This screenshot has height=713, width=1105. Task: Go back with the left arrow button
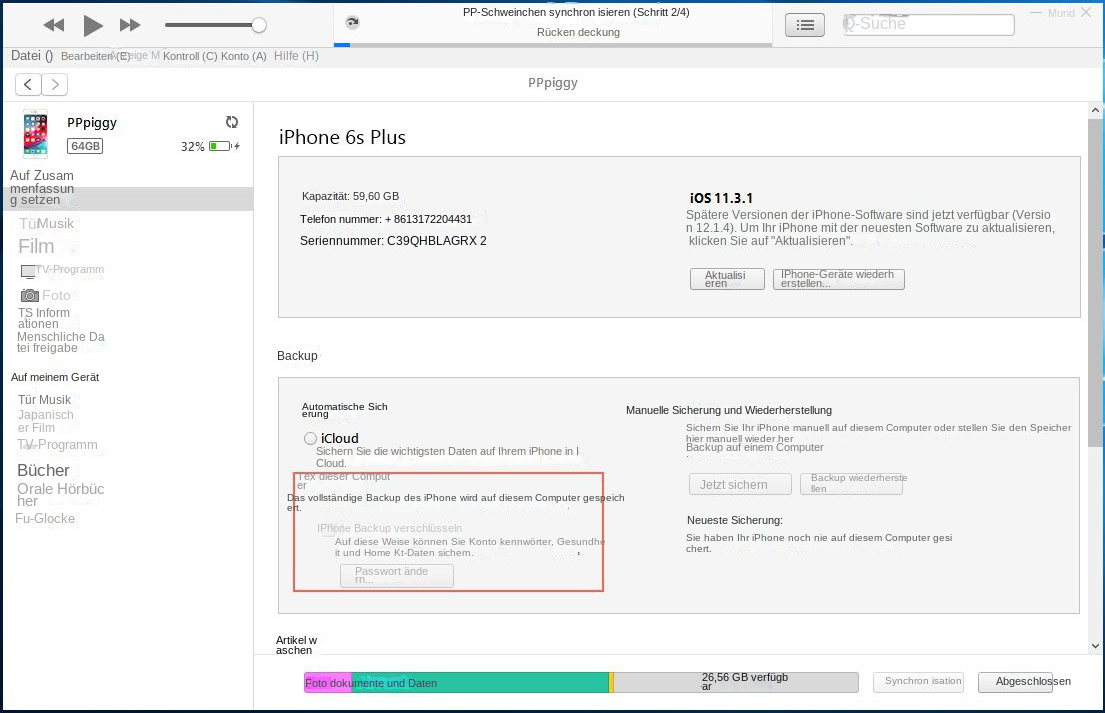point(28,85)
